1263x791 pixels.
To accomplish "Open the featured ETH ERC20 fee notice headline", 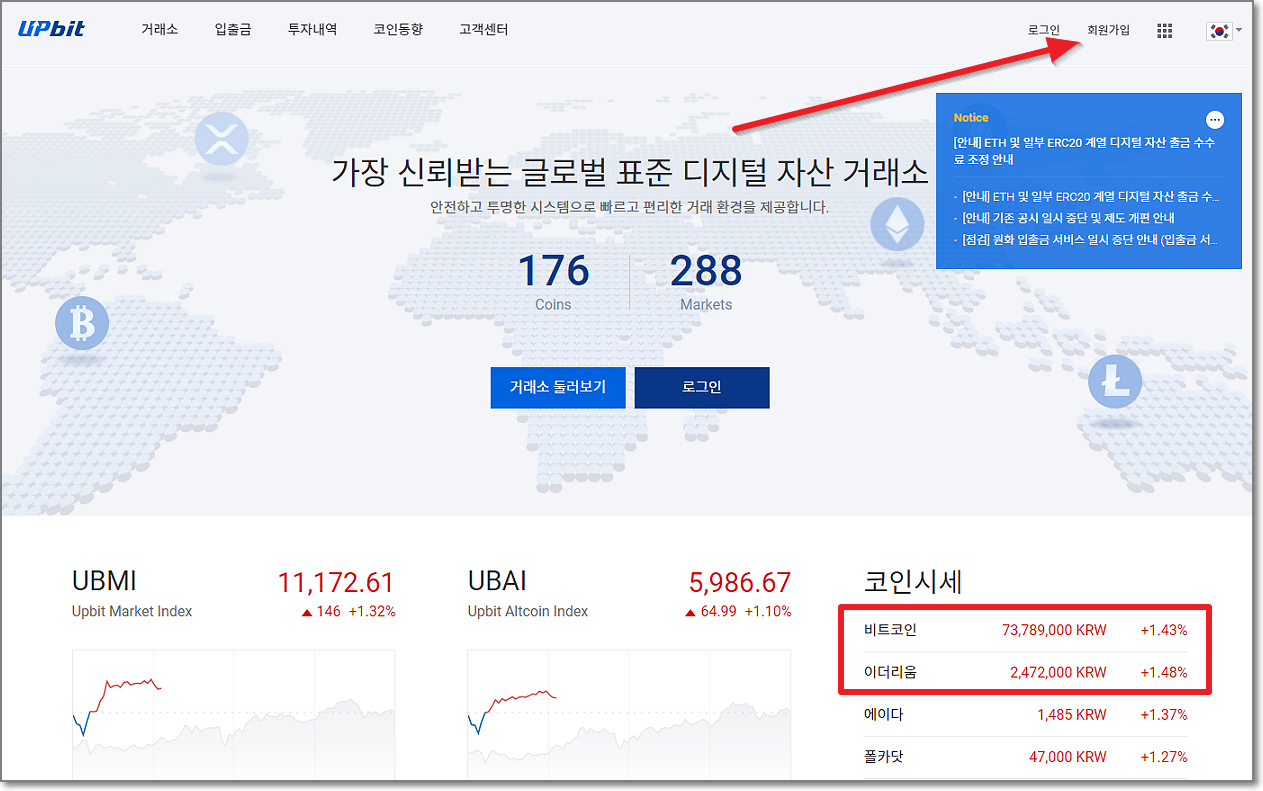I will click(x=1084, y=151).
